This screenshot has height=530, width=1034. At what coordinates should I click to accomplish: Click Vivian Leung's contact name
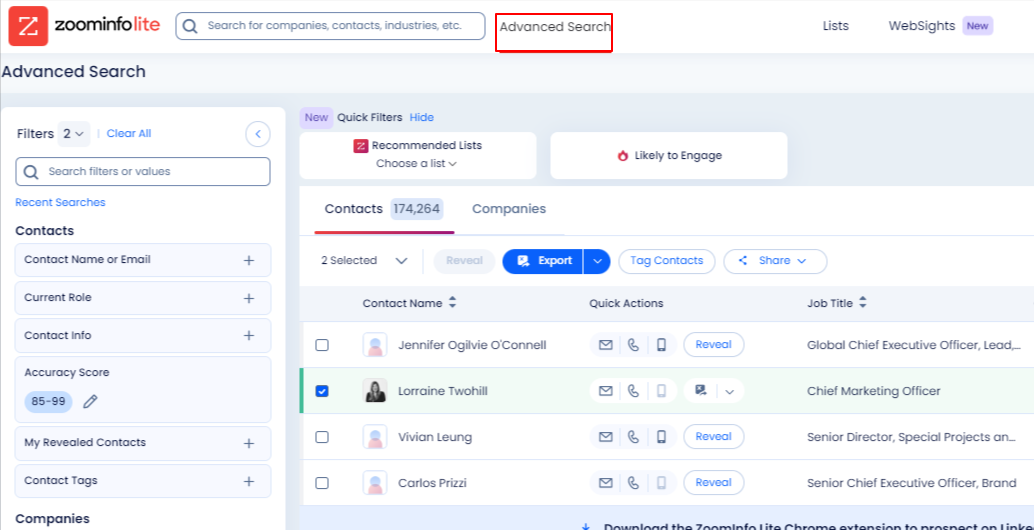tap(435, 437)
